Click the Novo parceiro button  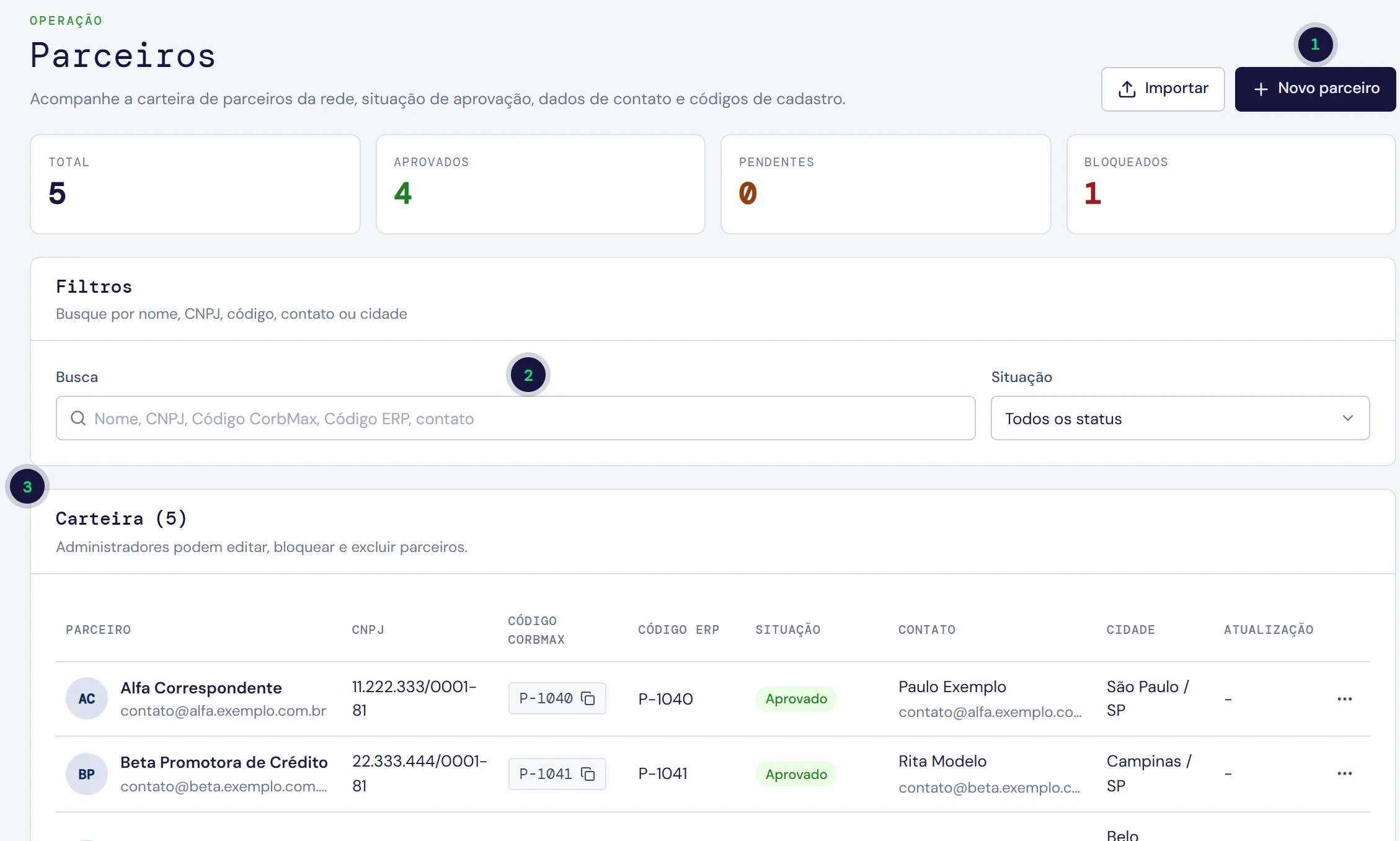1315,89
